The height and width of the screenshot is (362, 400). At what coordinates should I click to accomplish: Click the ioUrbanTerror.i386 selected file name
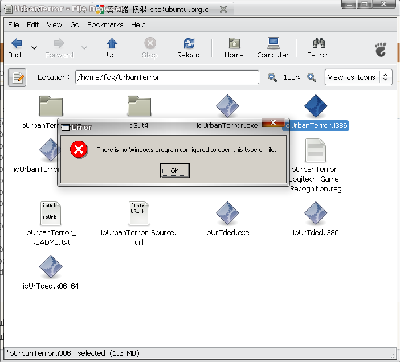pyautogui.click(x=316, y=126)
